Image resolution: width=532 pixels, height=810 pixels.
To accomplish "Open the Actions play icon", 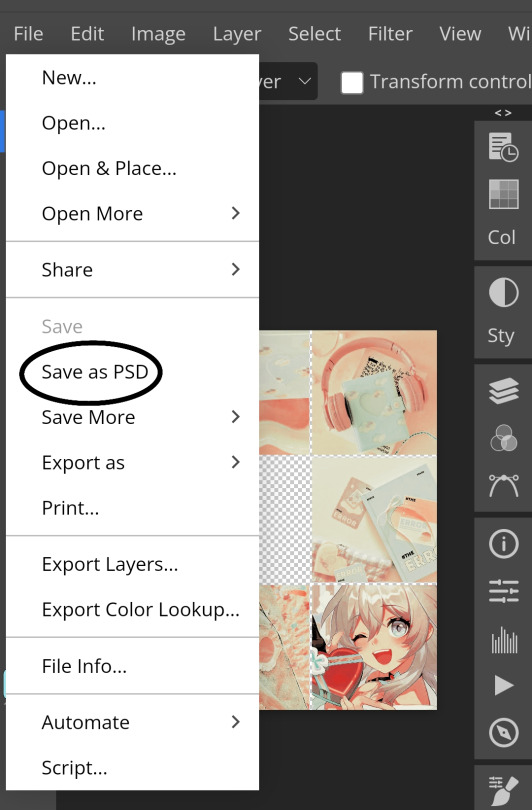I will [504, 686].
